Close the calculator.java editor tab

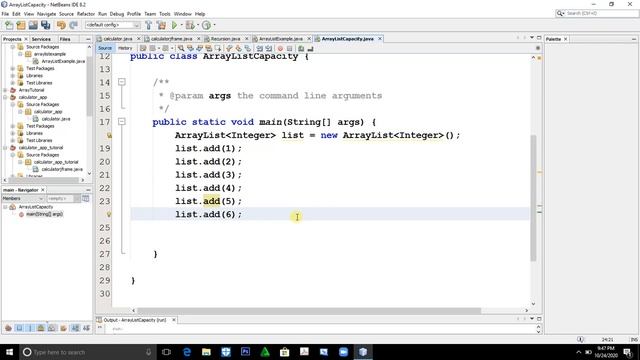[138, 39]
